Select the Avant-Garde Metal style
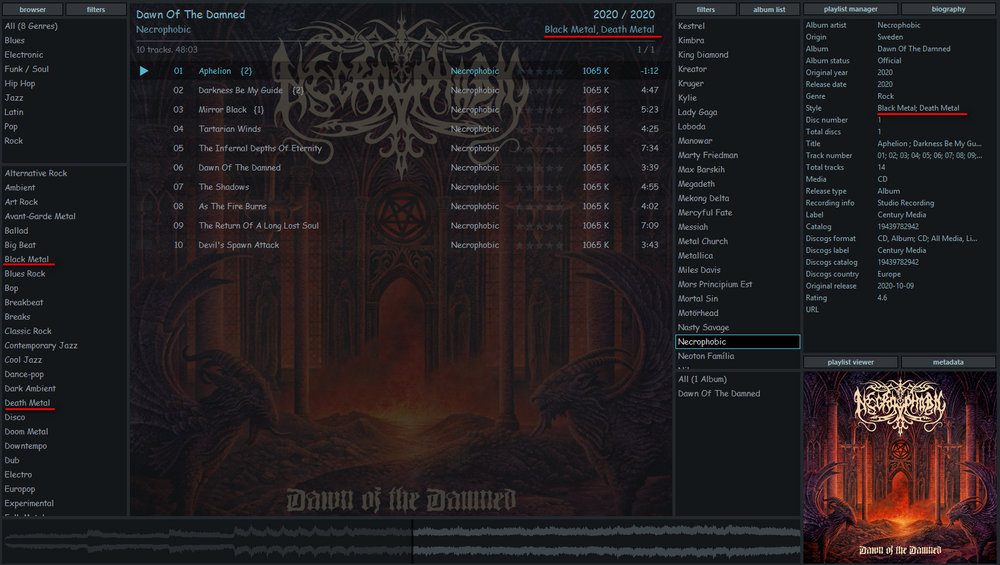 (x=40, y=216)
